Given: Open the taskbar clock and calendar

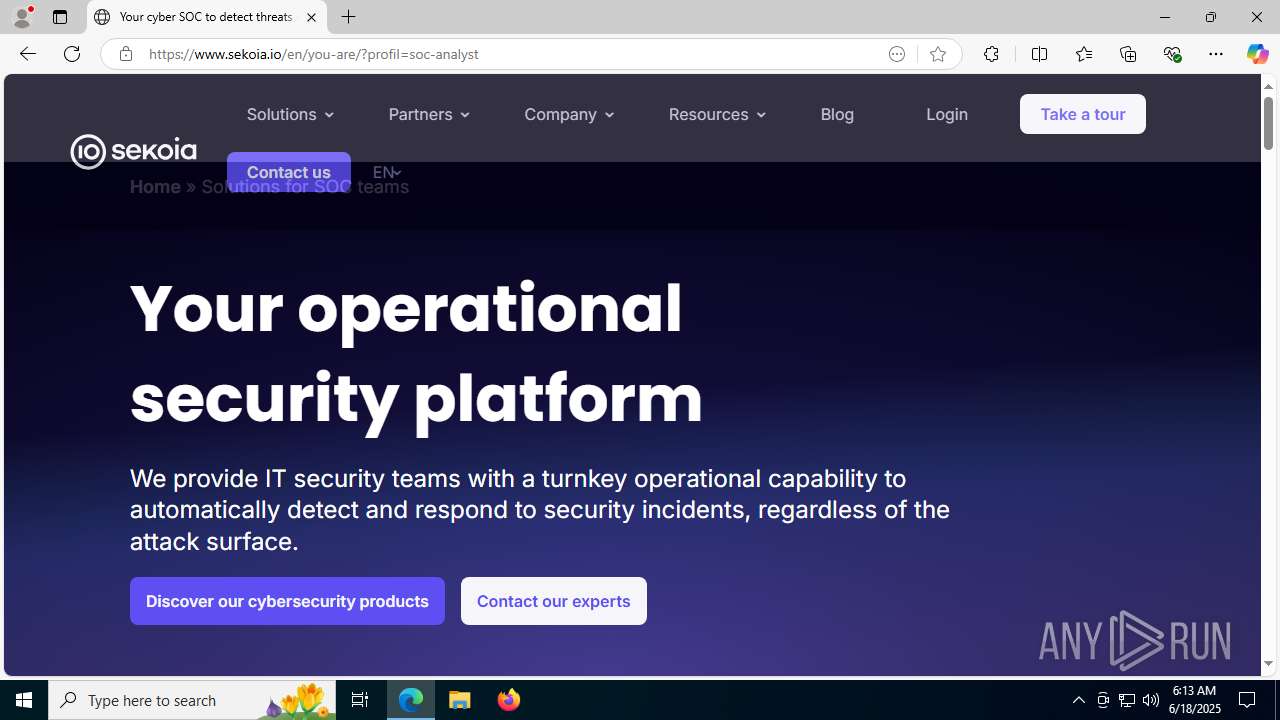Looking at the screenshot, I should (1193, 700).
